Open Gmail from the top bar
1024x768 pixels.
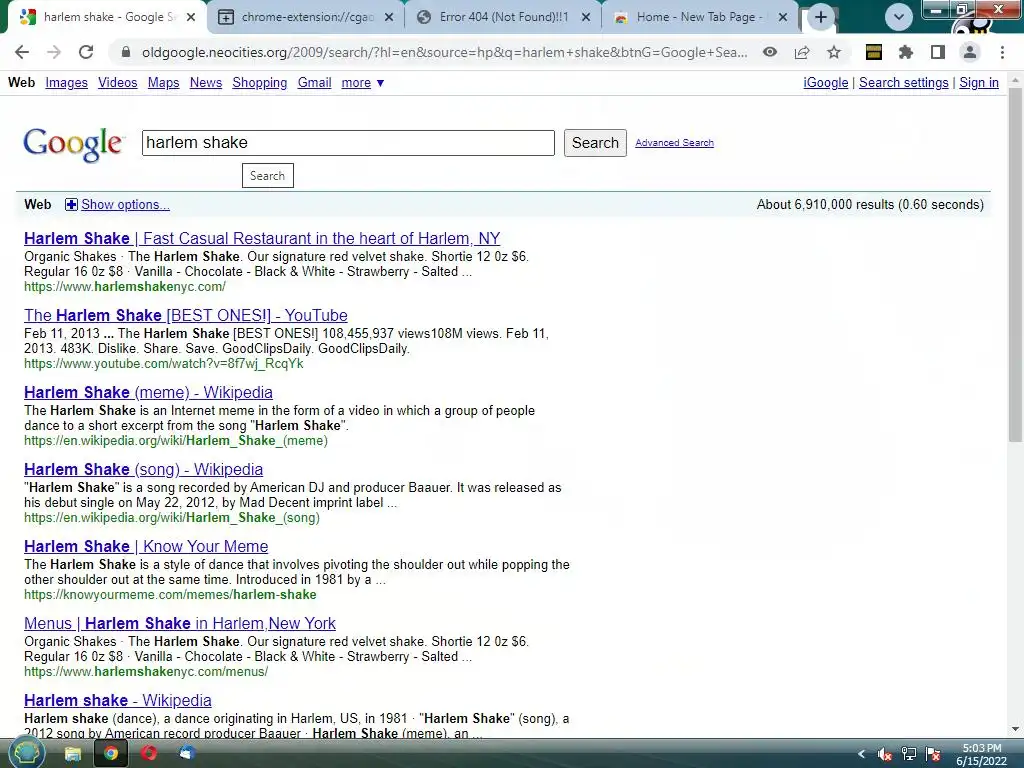314,82
